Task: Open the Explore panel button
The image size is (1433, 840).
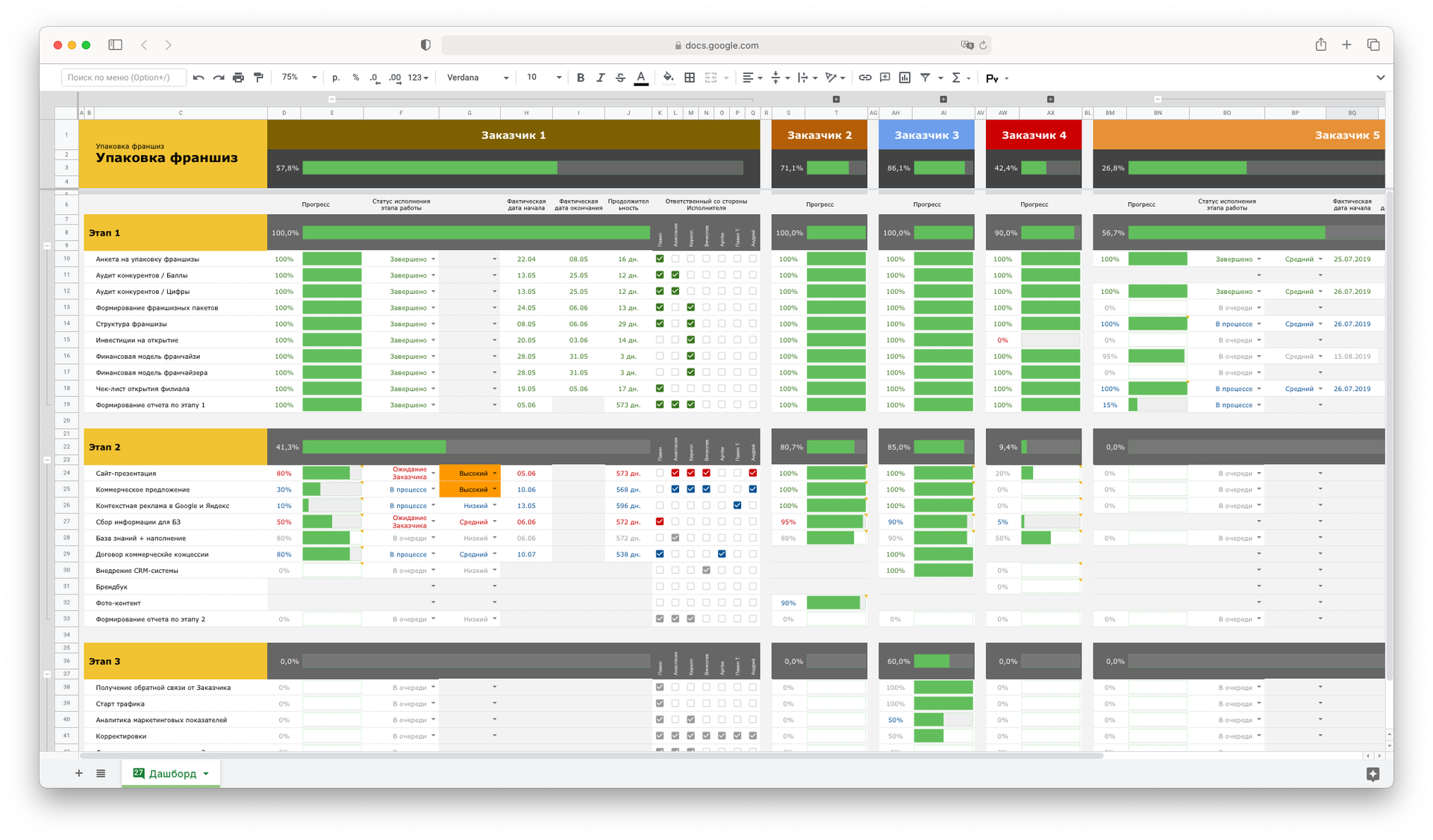Action: coord(1373,774)
